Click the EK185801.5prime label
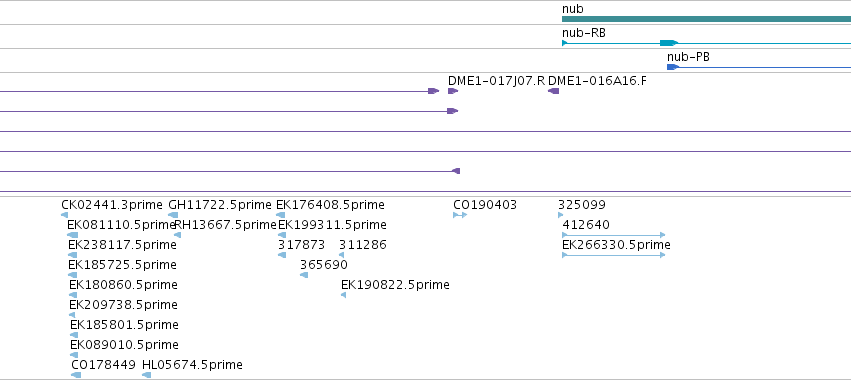The image size is (851, 380). pyautogui.click(x=125, y=325)
